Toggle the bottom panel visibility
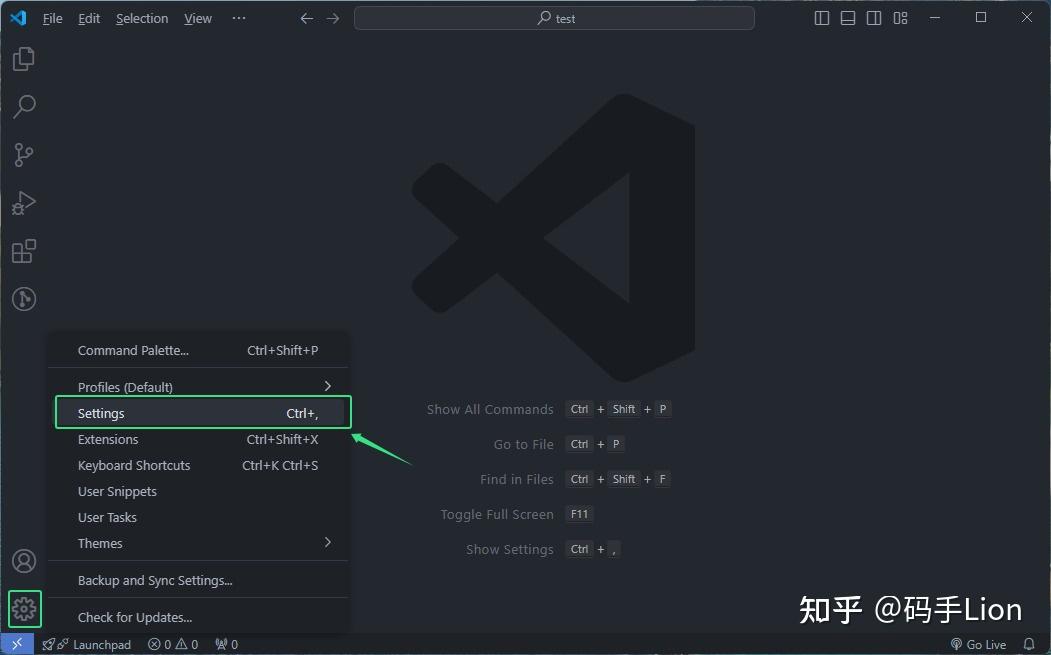The height and width of the screenshot is (655, 1051). 847,17
